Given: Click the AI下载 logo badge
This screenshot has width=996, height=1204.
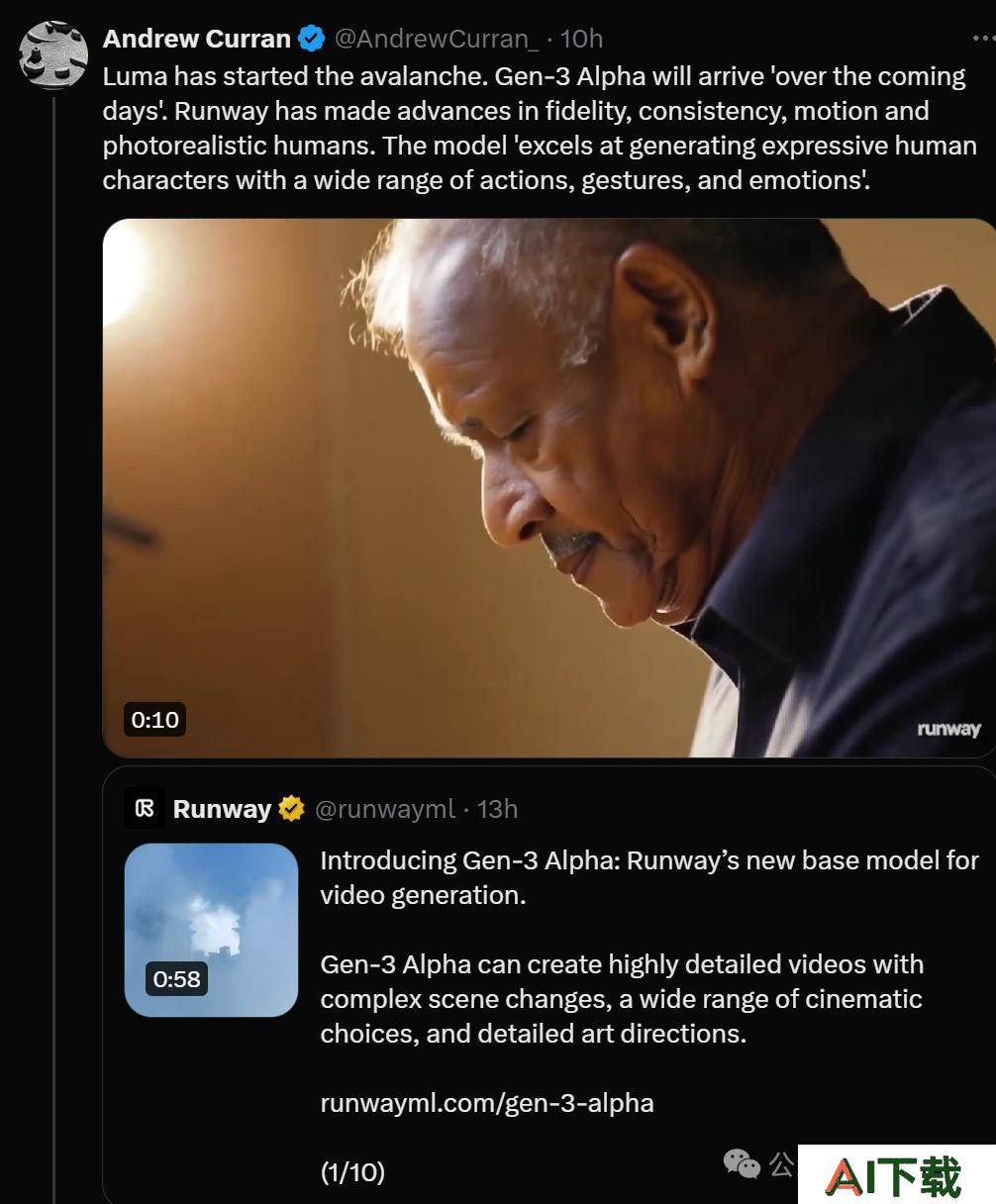Looking at the screenshot, I should point(896,1175).
